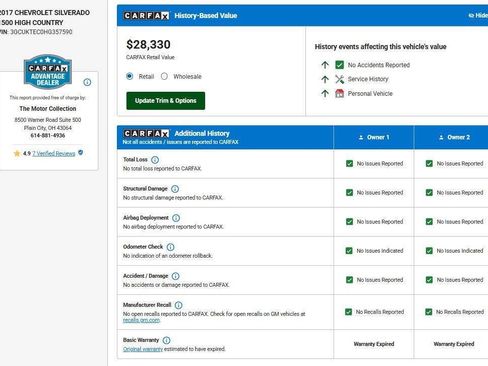Click Owner 1 Manufacturer Recall check mark
The width and height of the screenshot is (488, 366).
pos(348,312)
